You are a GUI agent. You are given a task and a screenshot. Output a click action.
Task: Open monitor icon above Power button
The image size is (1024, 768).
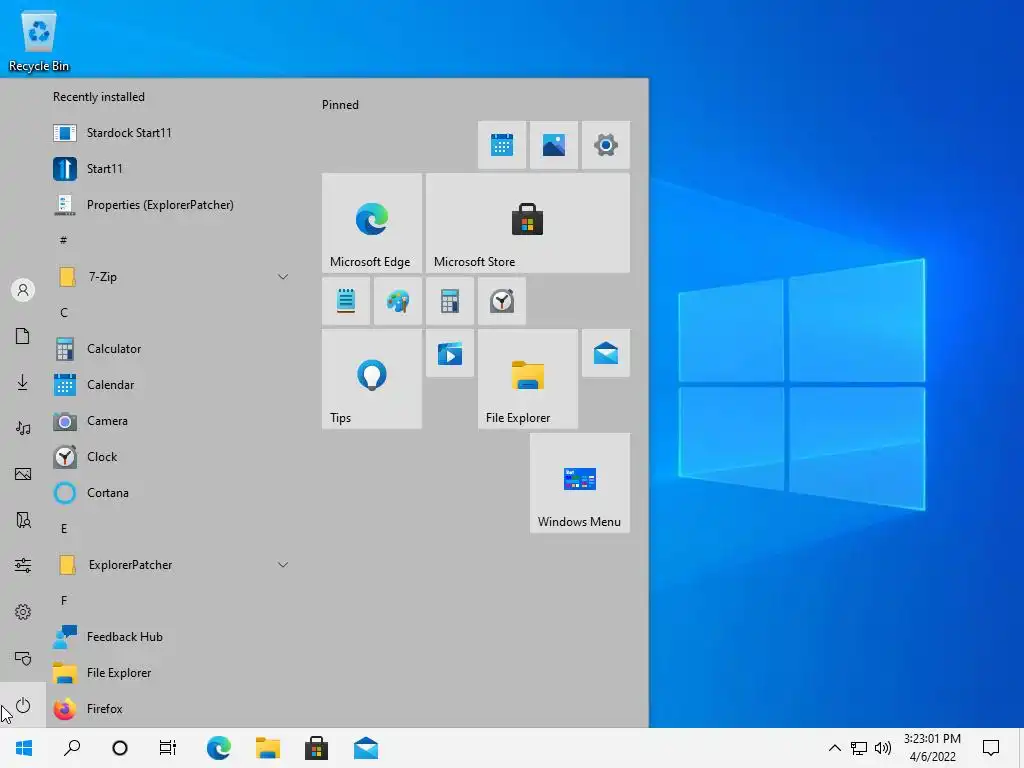click(x=23, y=658)
